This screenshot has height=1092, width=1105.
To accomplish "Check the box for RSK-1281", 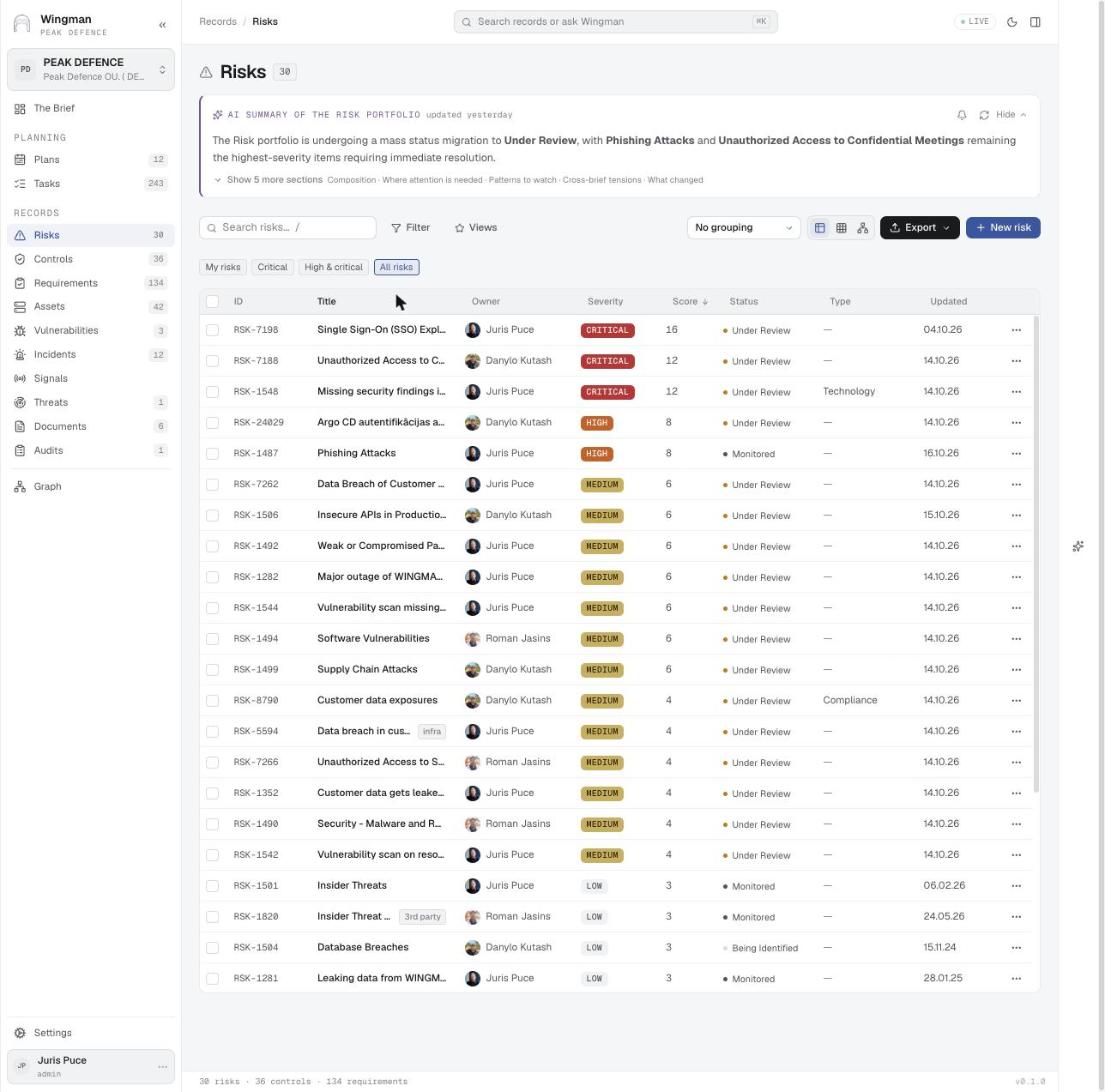I will point(212,979).
